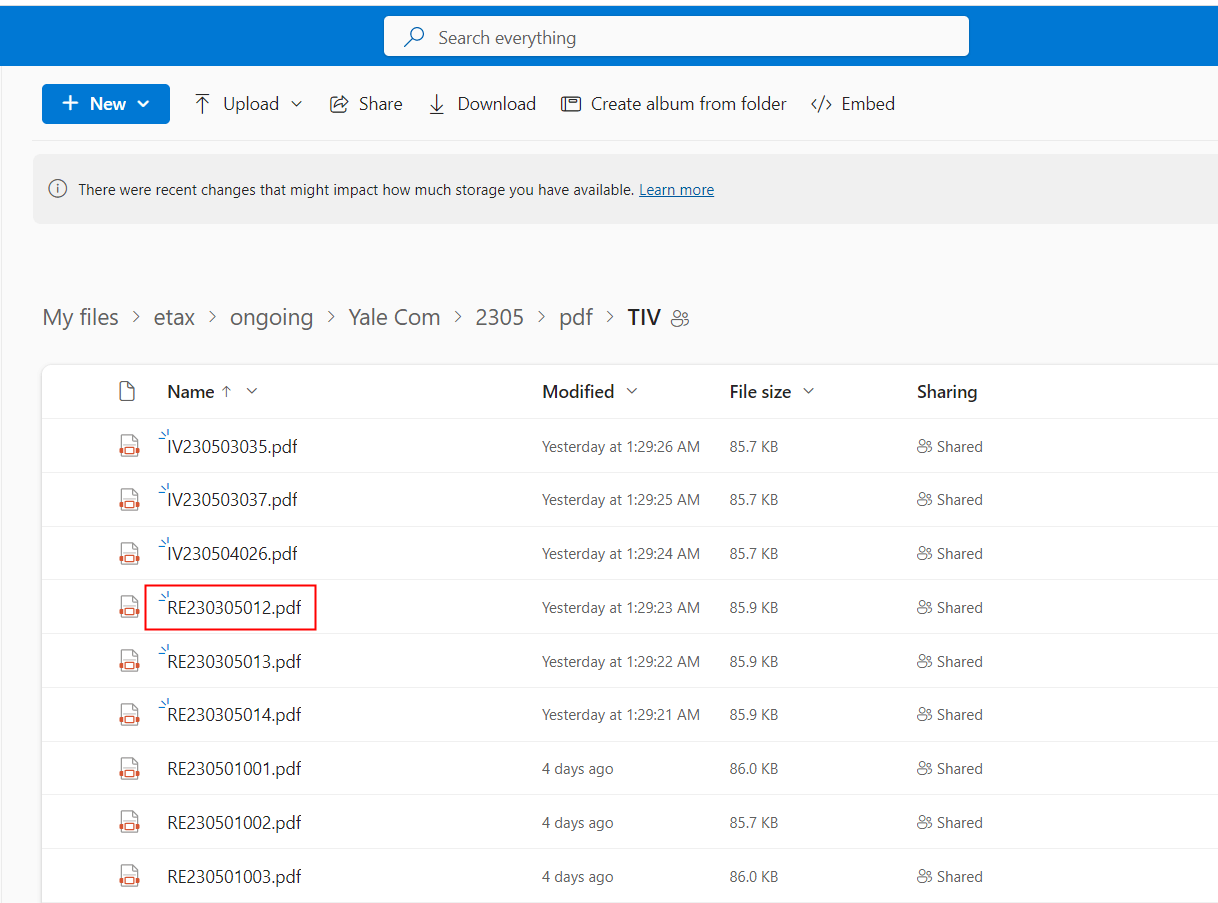Viewport: 1218px width, 903px height.
Task: Click Shared status for RE230305012.pdf
Action: click(x=949, y=608)
